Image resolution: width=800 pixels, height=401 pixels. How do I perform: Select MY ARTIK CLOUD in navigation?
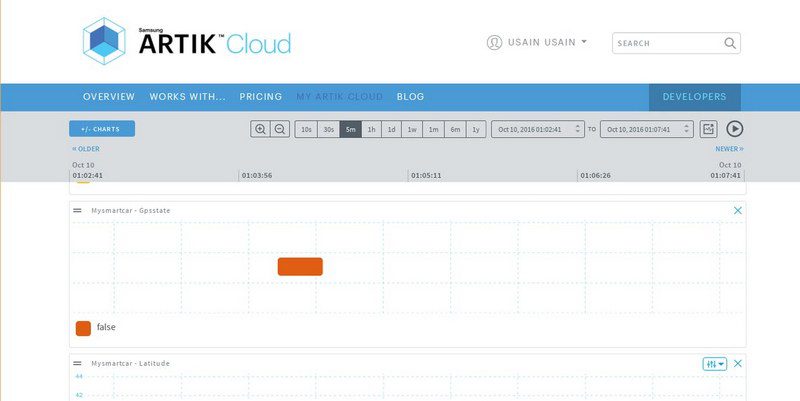coord(339,96)
